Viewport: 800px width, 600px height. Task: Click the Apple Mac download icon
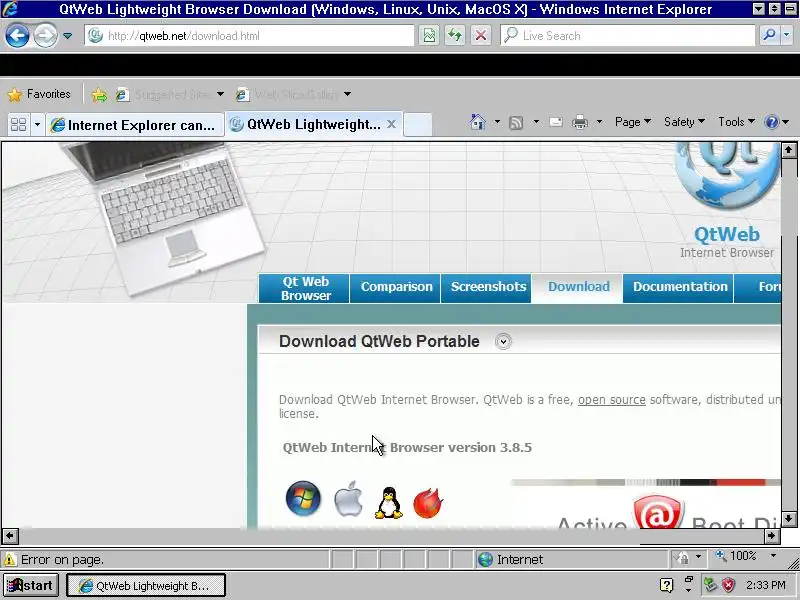point(348,499)
